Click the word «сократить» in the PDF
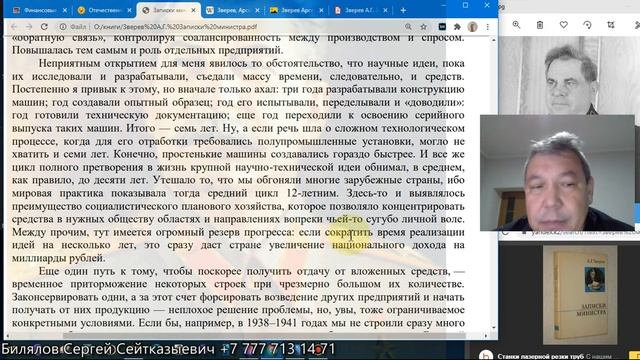640x360 pixels. (349, 232)
